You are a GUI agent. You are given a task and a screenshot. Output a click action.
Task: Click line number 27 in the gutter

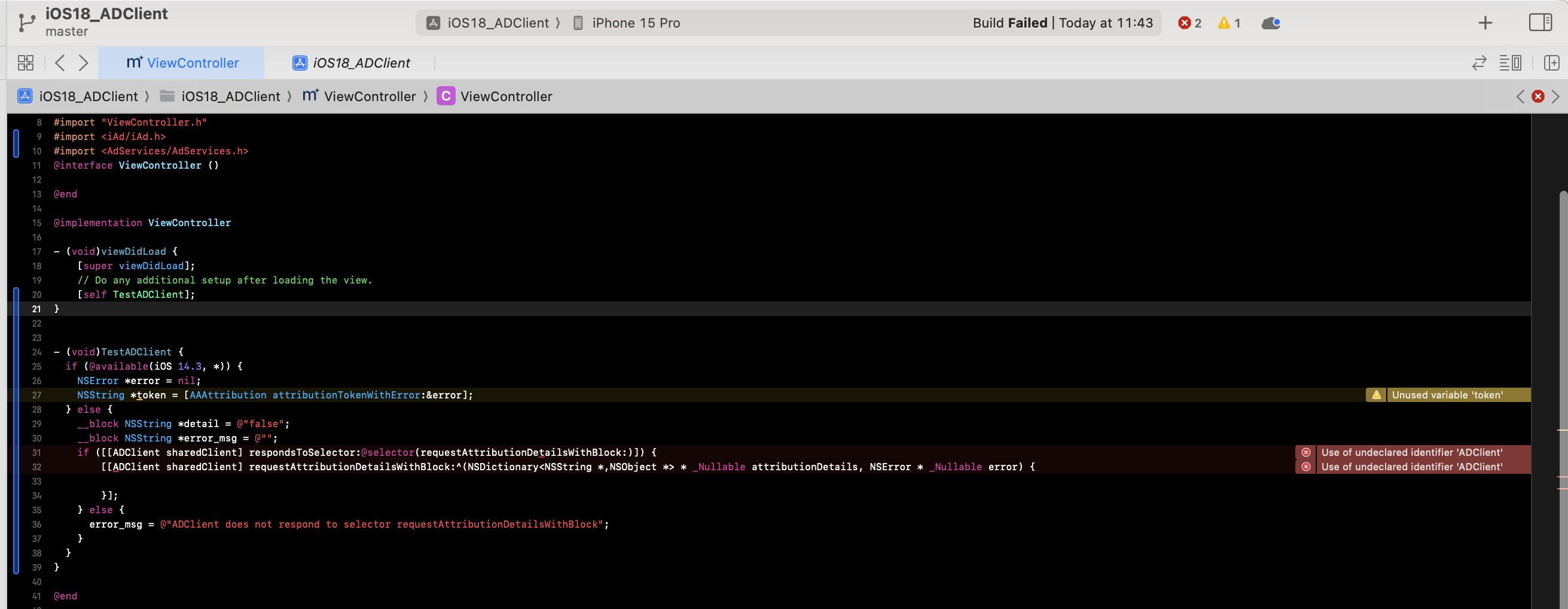click(36, 395)
